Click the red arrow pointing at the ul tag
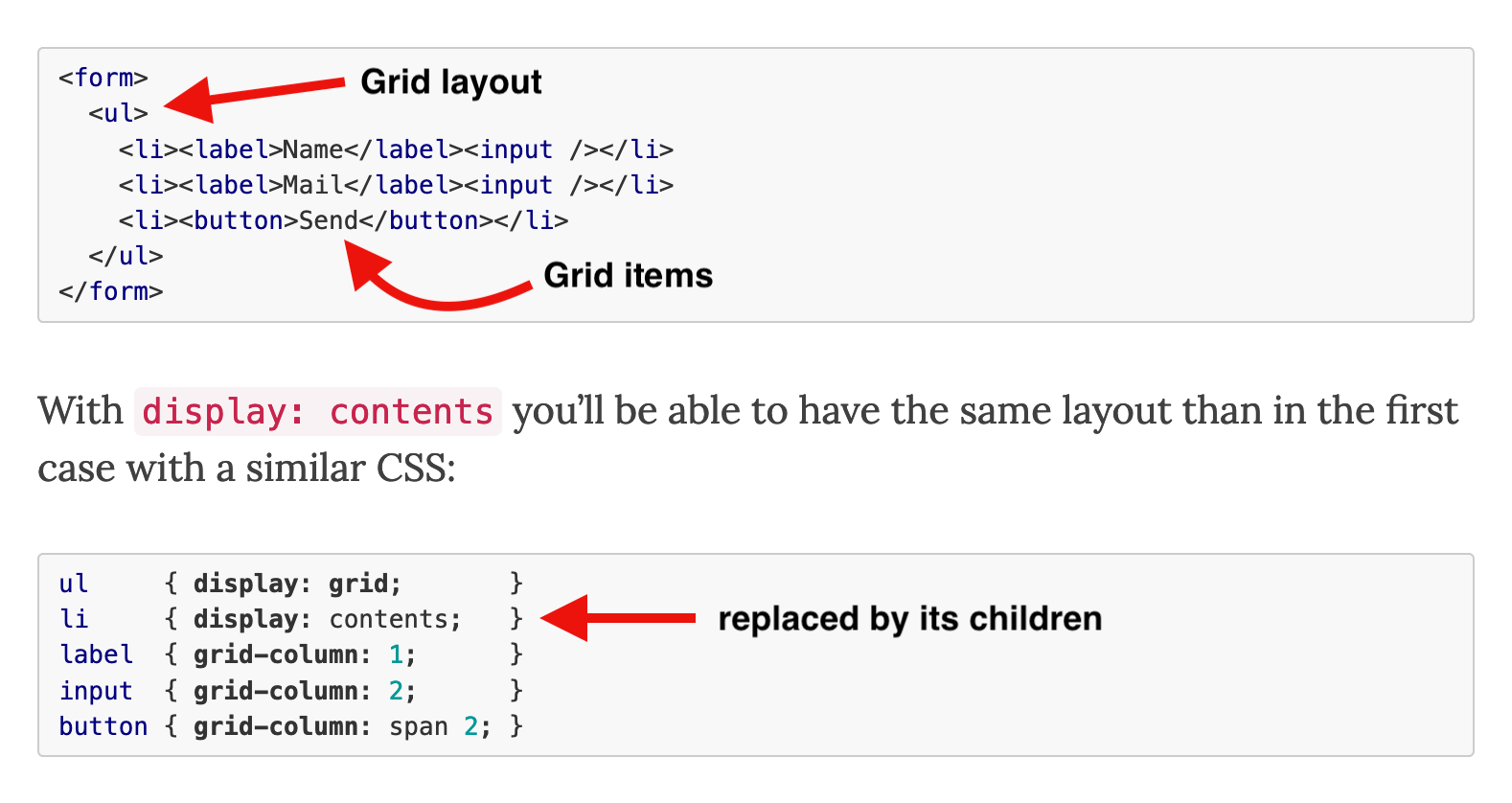The height and width of the screenshot is (803, 1512). 254,95
